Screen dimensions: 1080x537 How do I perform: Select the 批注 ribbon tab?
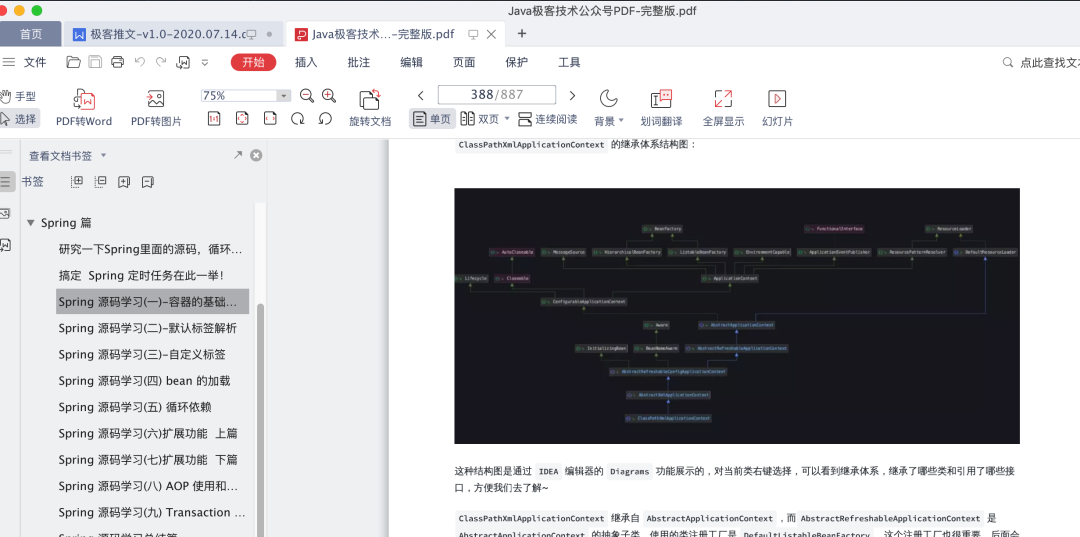(x=359, y=62)
